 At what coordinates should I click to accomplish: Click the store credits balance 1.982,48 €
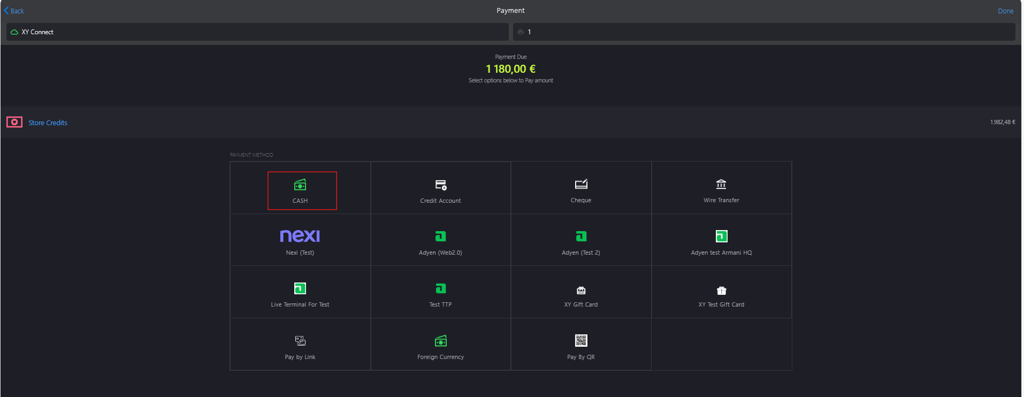pyautogui.click(x=1002, y=122)
